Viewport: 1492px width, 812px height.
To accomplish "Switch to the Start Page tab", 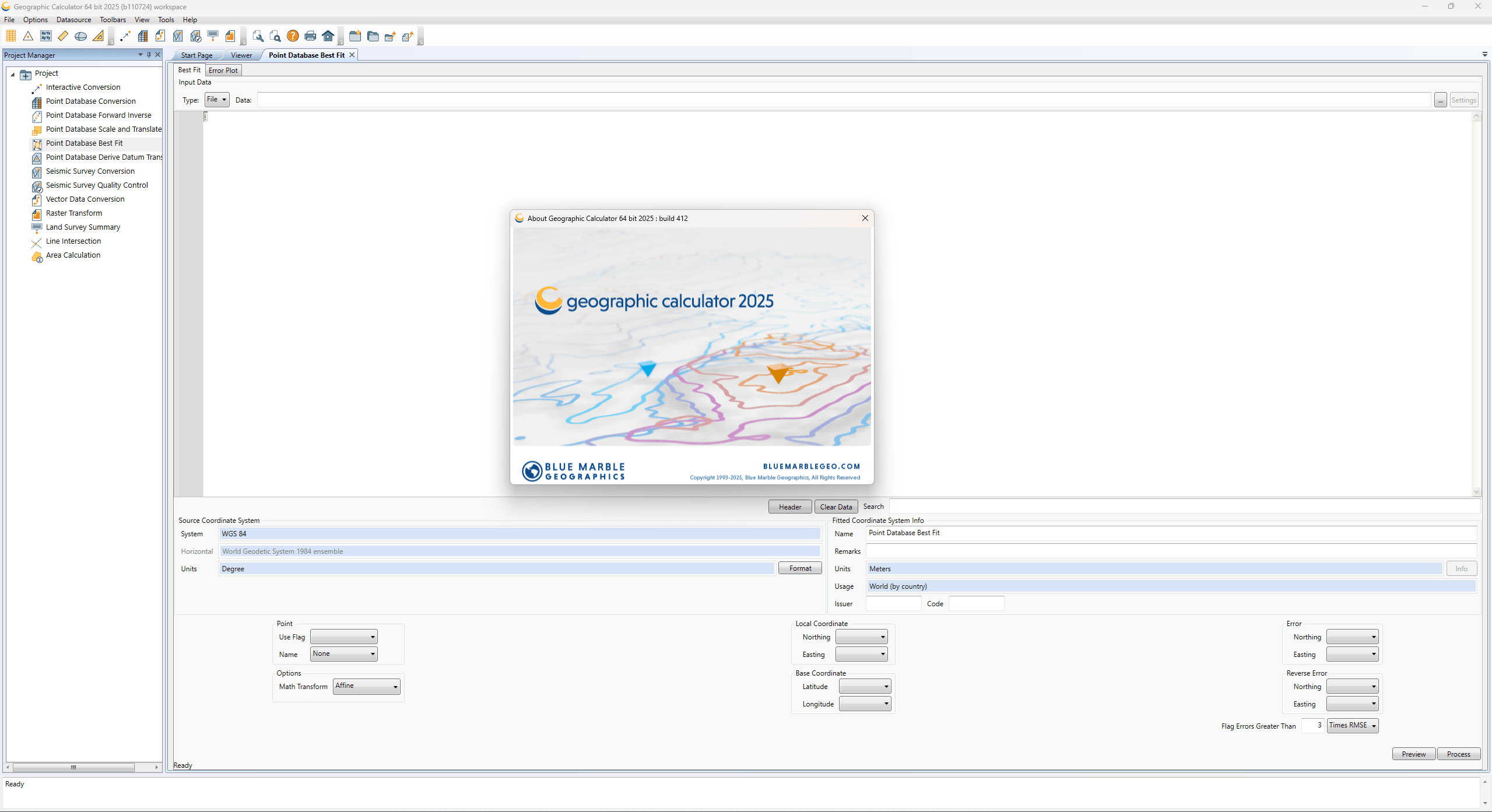I will tap(196, 55).
